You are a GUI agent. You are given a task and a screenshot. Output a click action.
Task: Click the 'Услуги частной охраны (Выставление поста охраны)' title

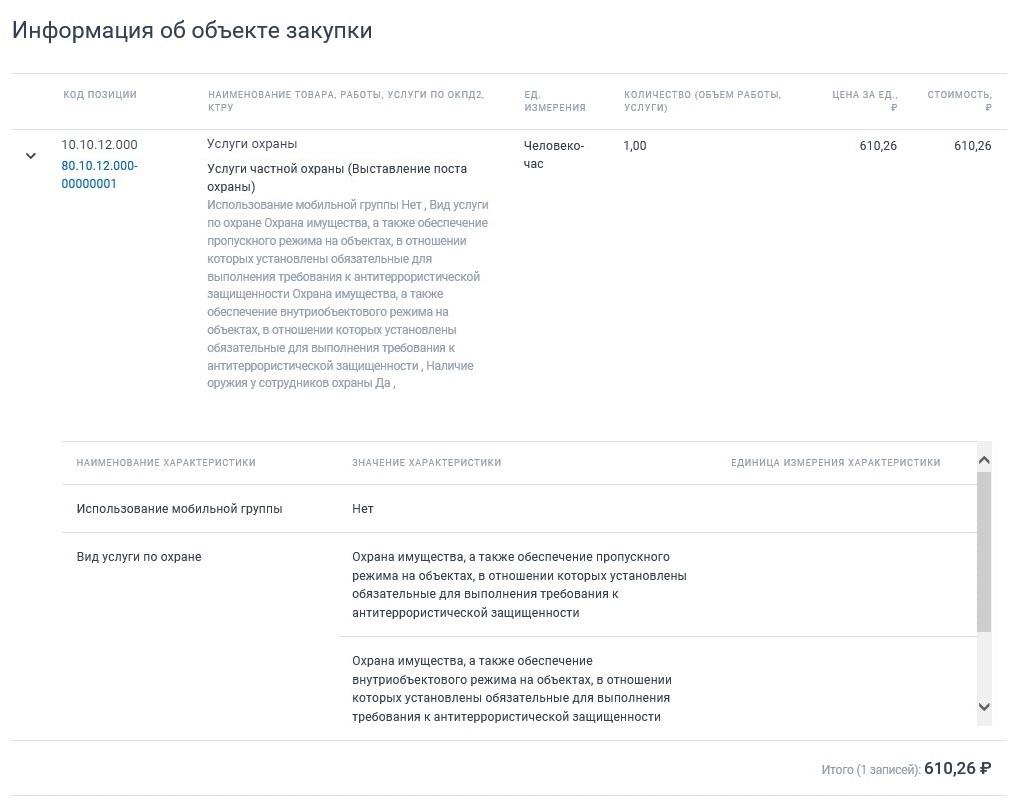click(337, 178)
